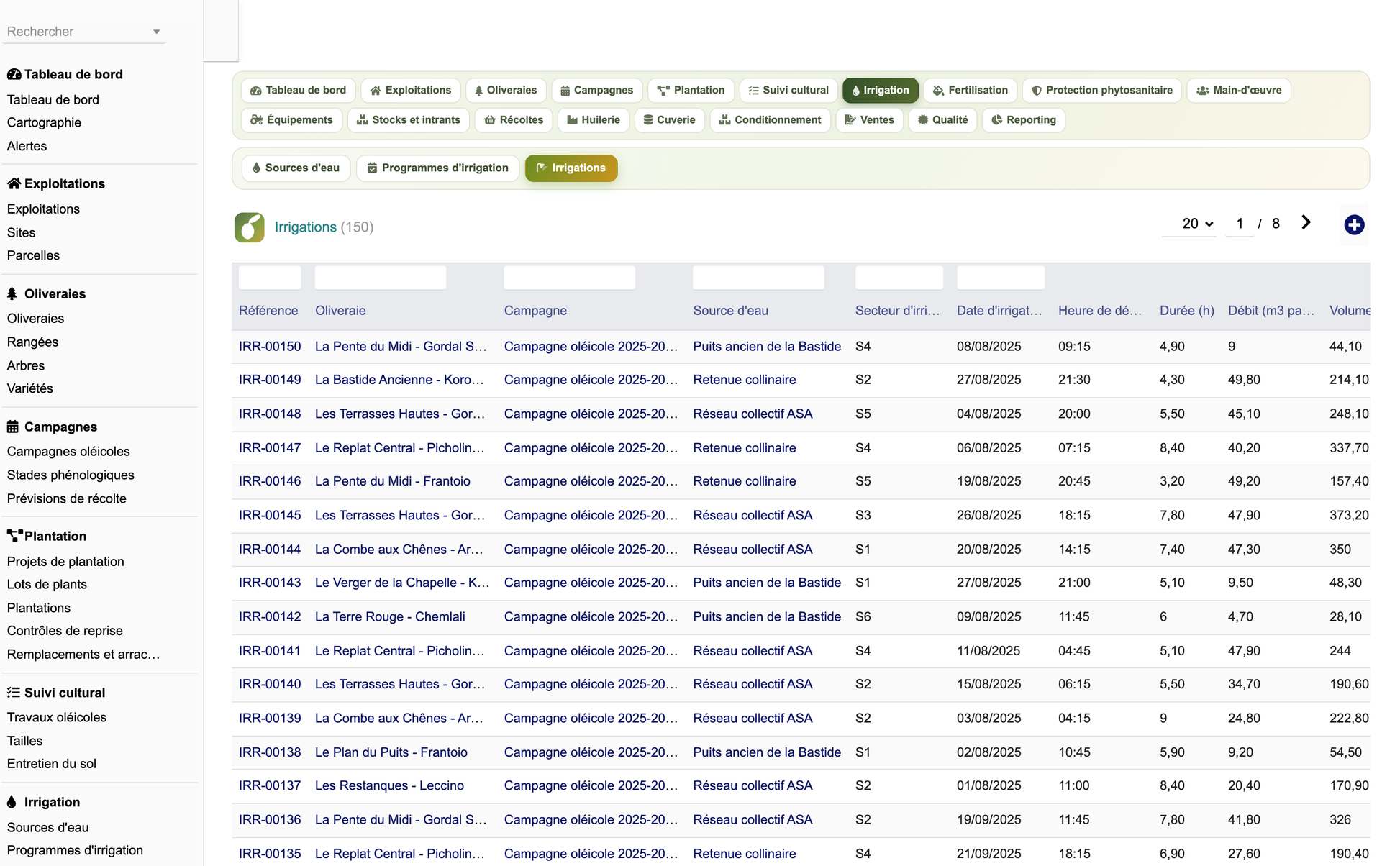Select the Irrigations sub-tab
The height and width of the screenshot is (866, 1400).
click(571, 168)
